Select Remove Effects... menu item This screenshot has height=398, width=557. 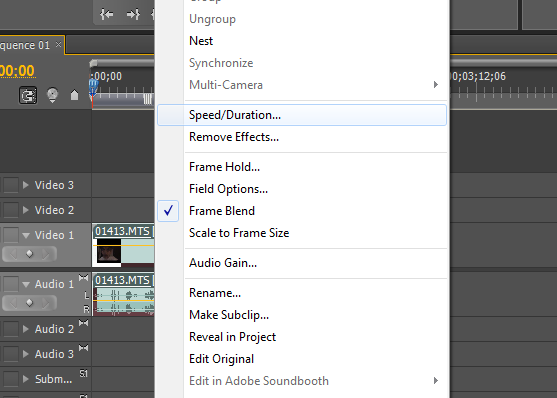pos(302,137)
